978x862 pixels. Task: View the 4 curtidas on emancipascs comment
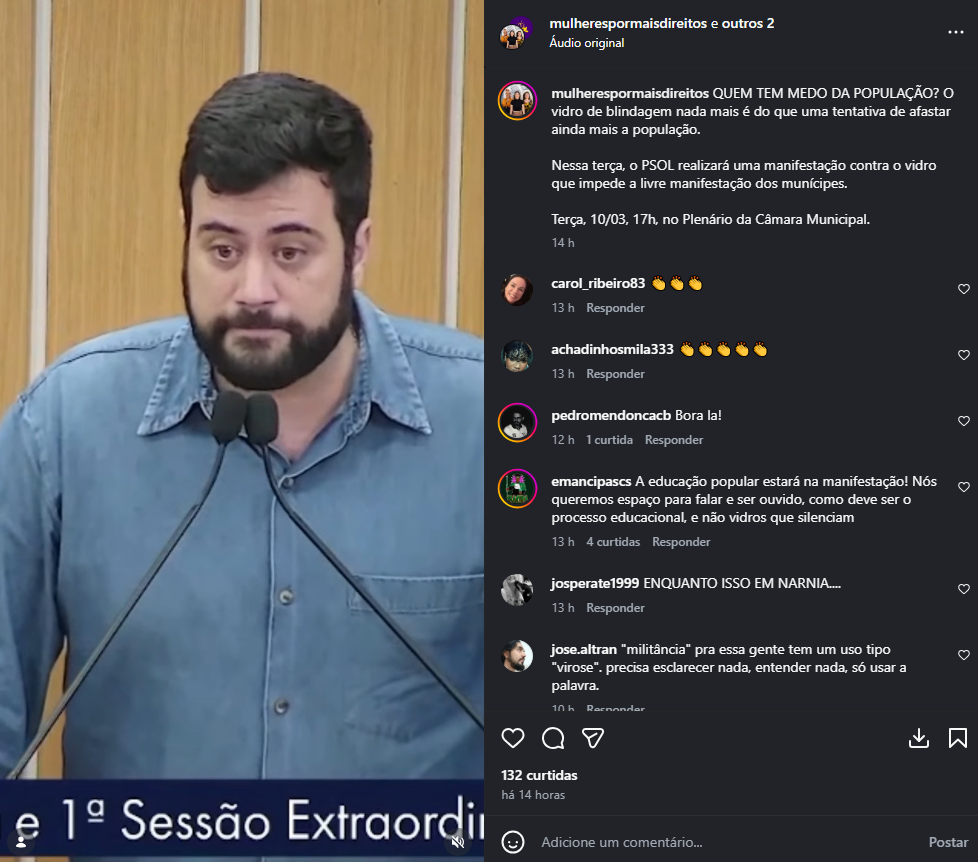tap(613, 542)
